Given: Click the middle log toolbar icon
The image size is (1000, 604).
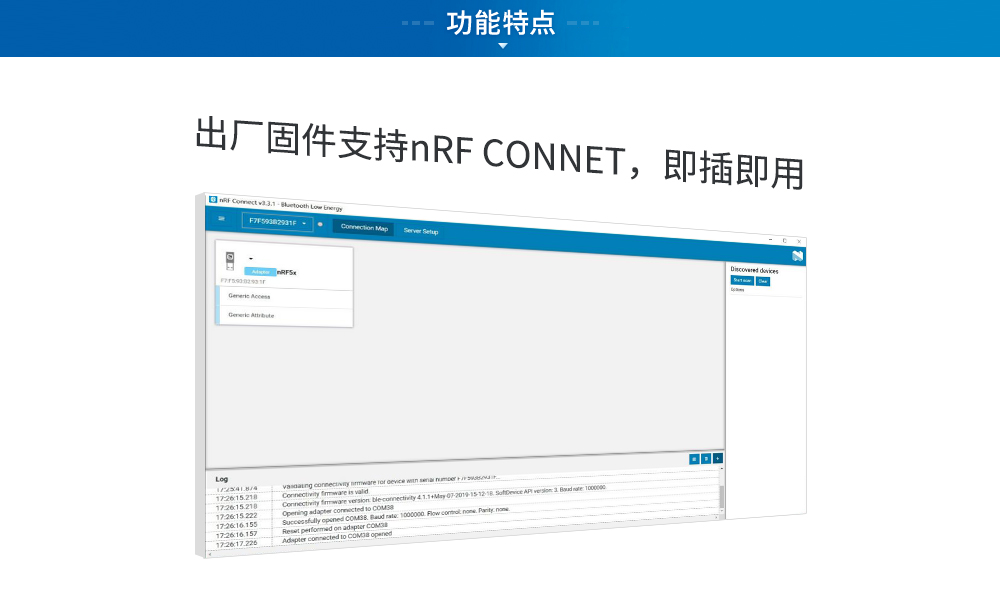Looking at the screenshot, I should pyautogui.click(x=706, y=459).
